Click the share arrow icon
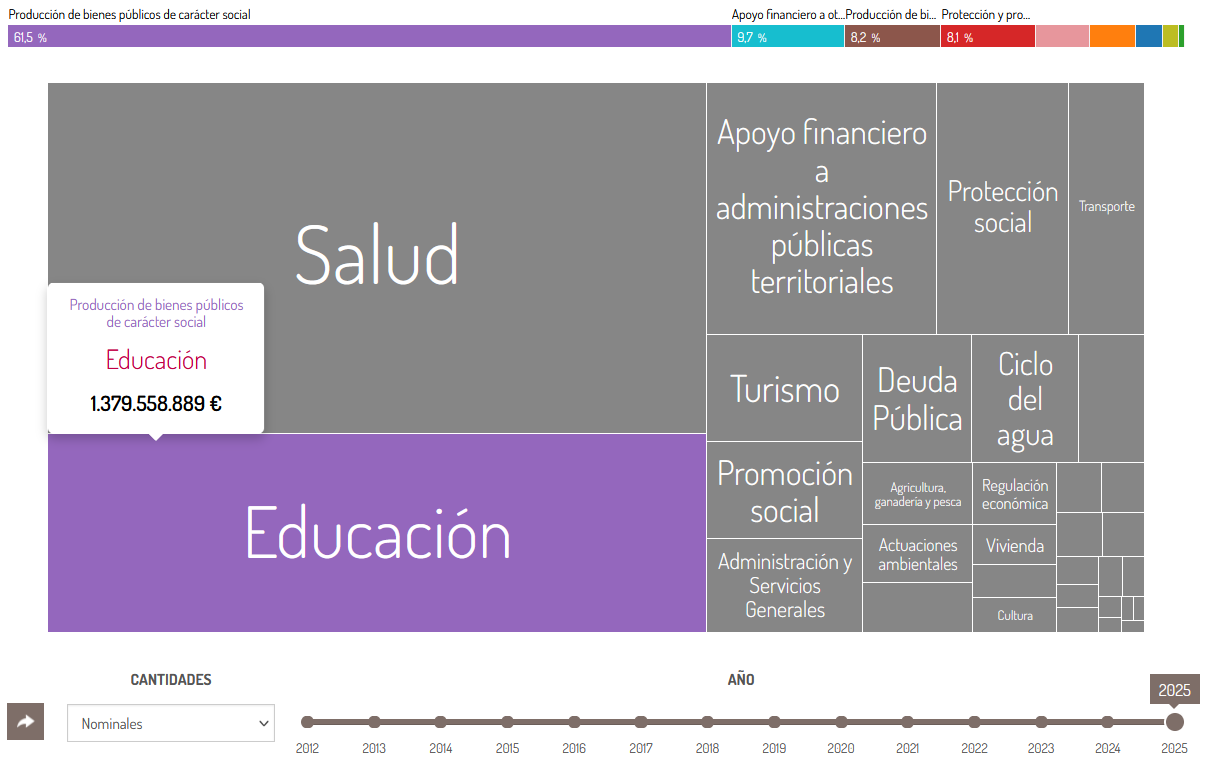Viewport: 1210px width, 769px height. click(x=25, y=721)
